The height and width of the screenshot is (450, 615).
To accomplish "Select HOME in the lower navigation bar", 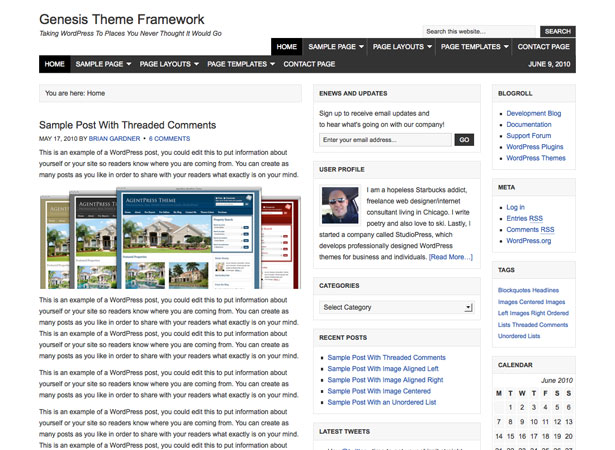I will [55, 64].
